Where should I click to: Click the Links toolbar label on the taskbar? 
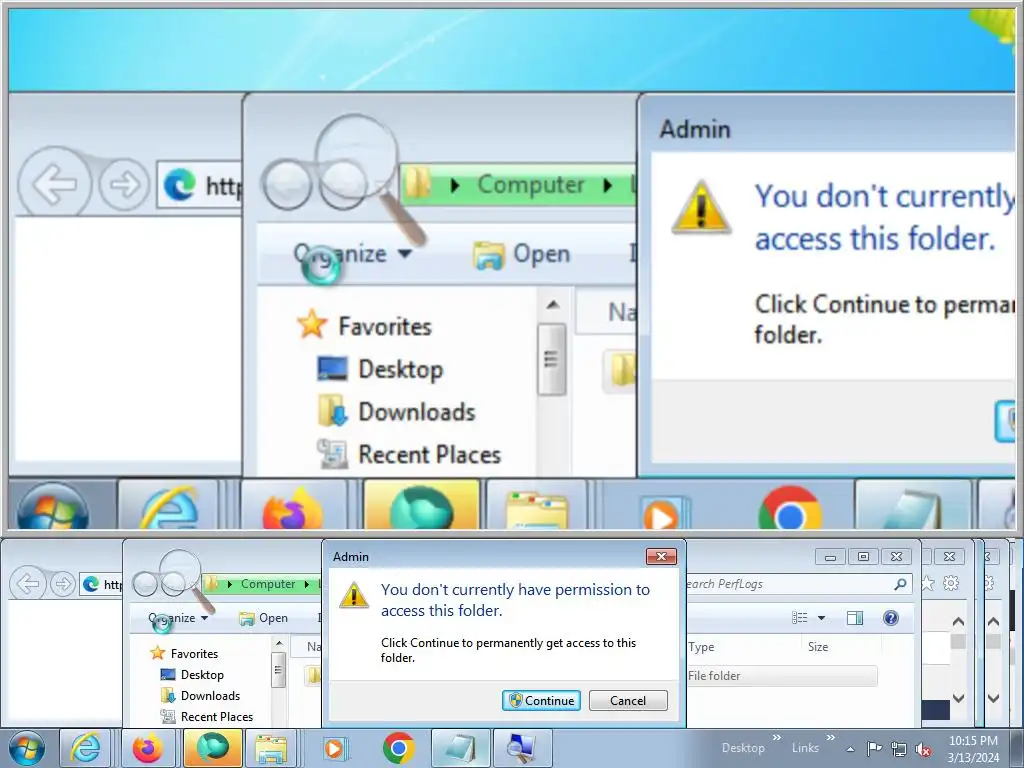click(805, 748)
